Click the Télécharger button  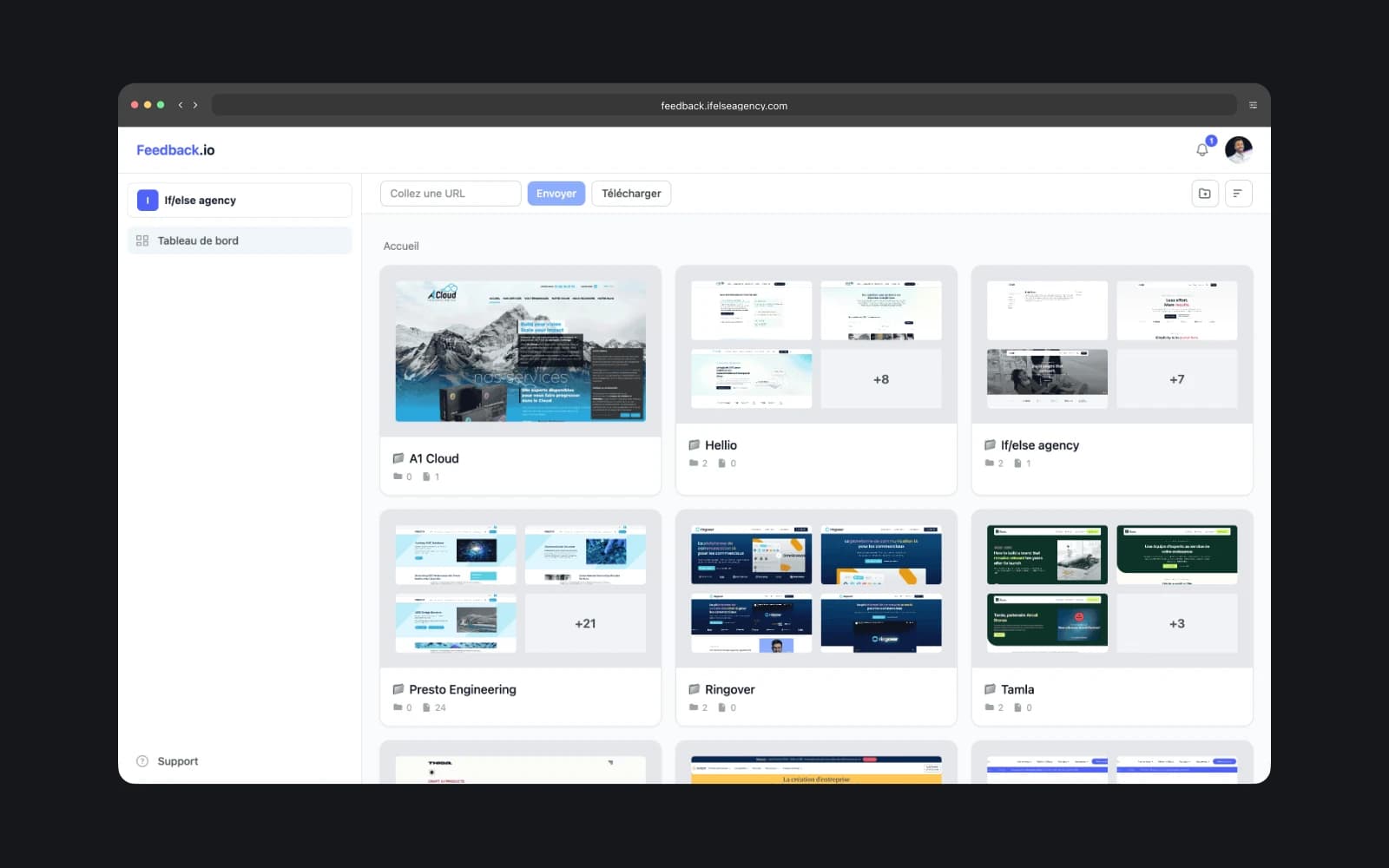coord(631,194)
